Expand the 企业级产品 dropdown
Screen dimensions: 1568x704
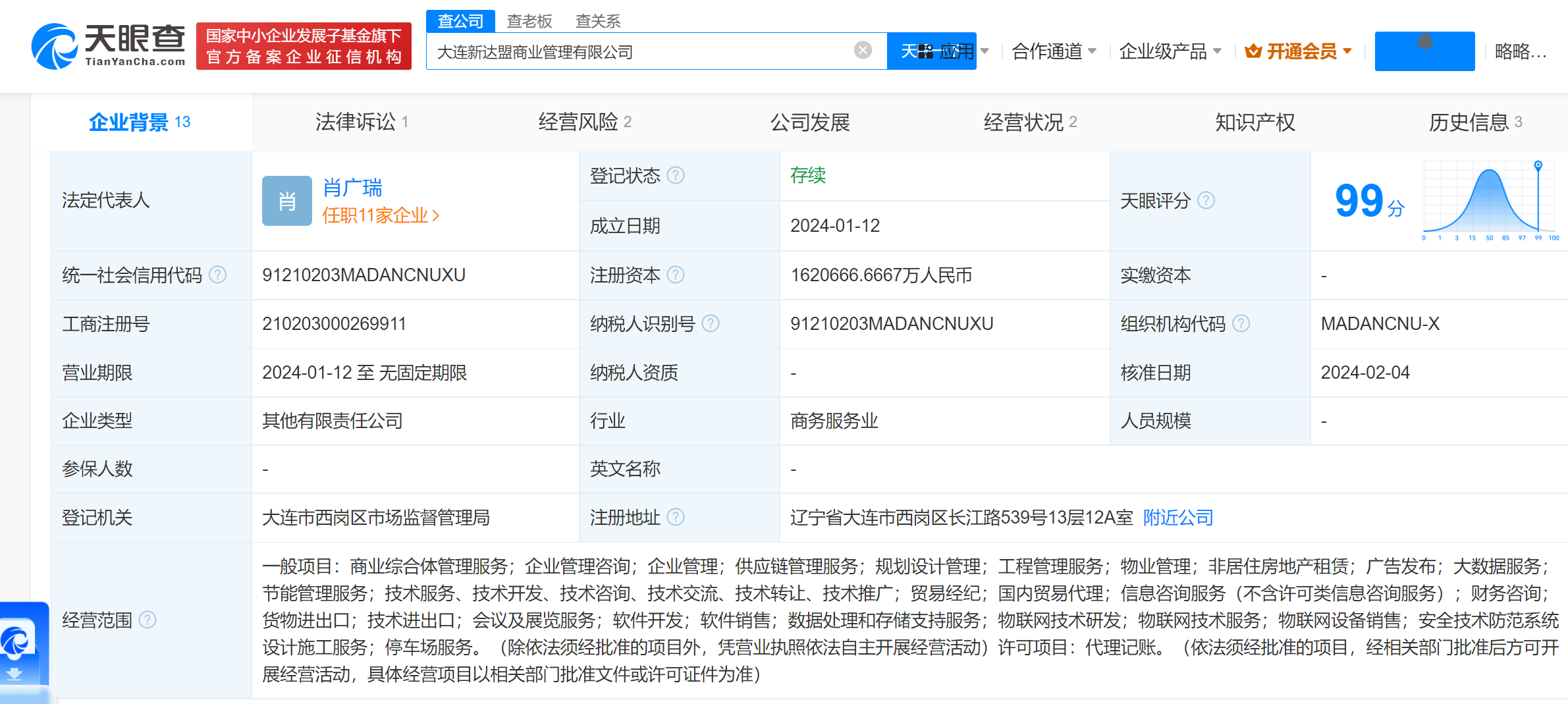[x=1170, y=51]
